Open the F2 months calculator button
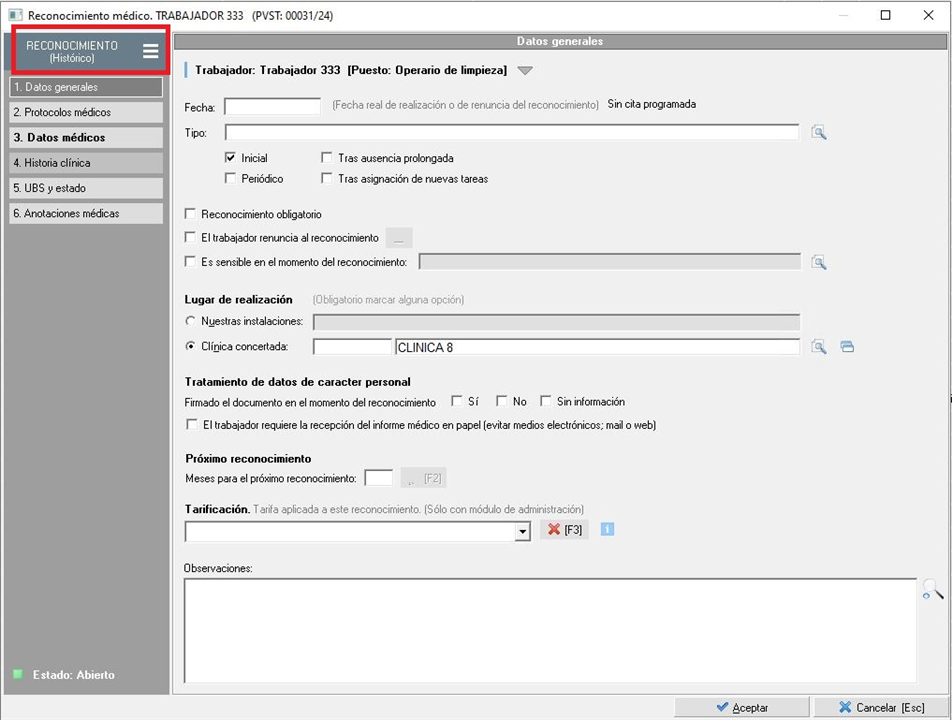 coord(422,478)
